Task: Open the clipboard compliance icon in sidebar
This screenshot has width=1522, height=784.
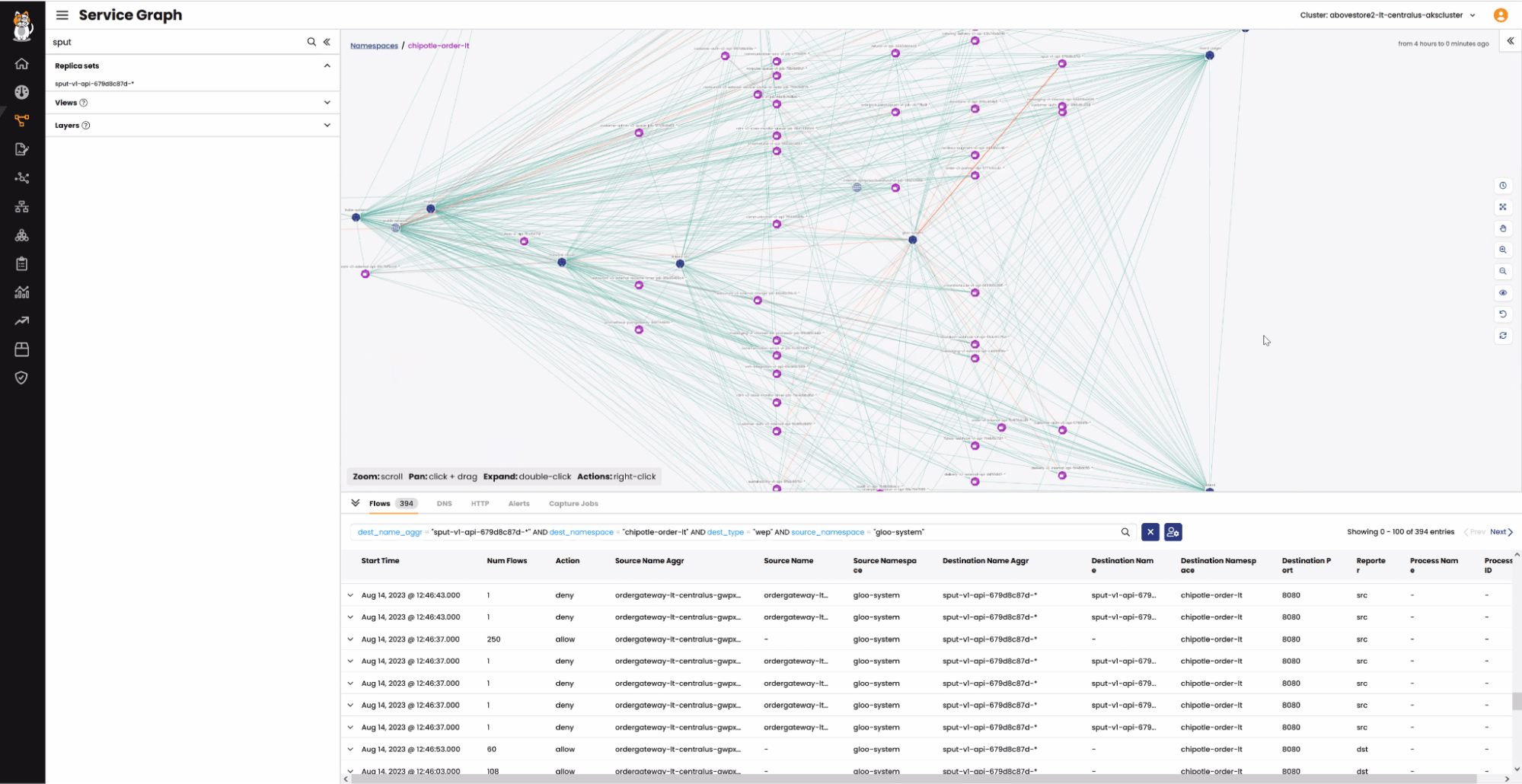Action: click(22, 263)
